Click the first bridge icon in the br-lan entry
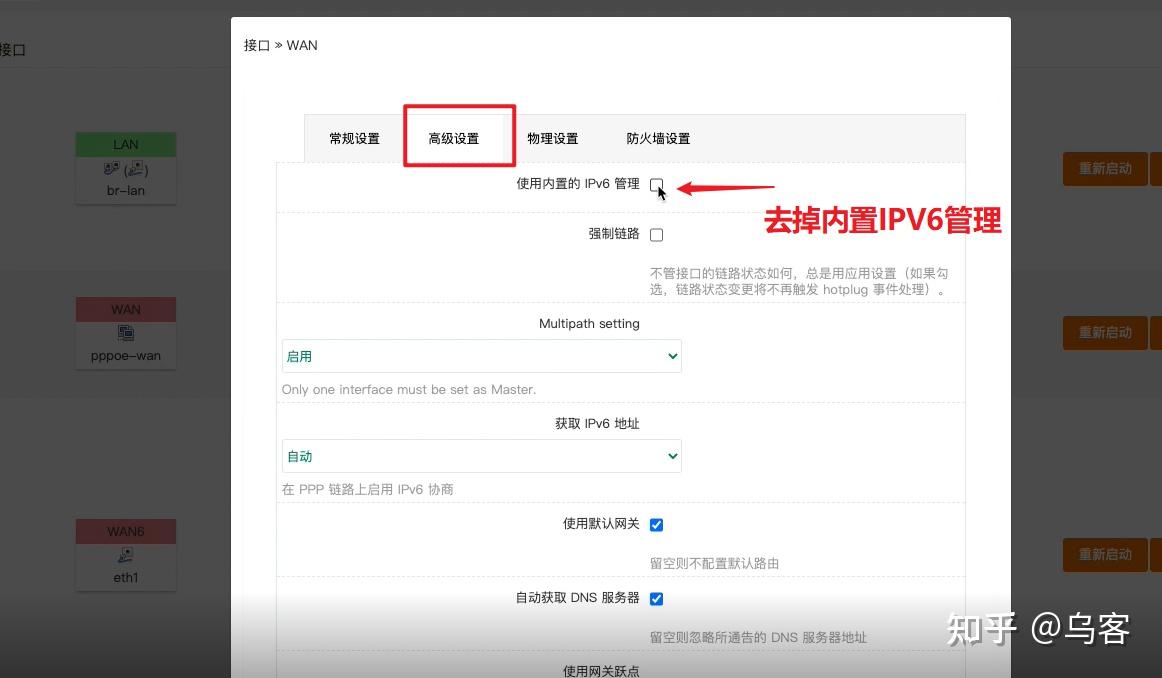This screenshot has width=1162, height=678. click(111, 168)
